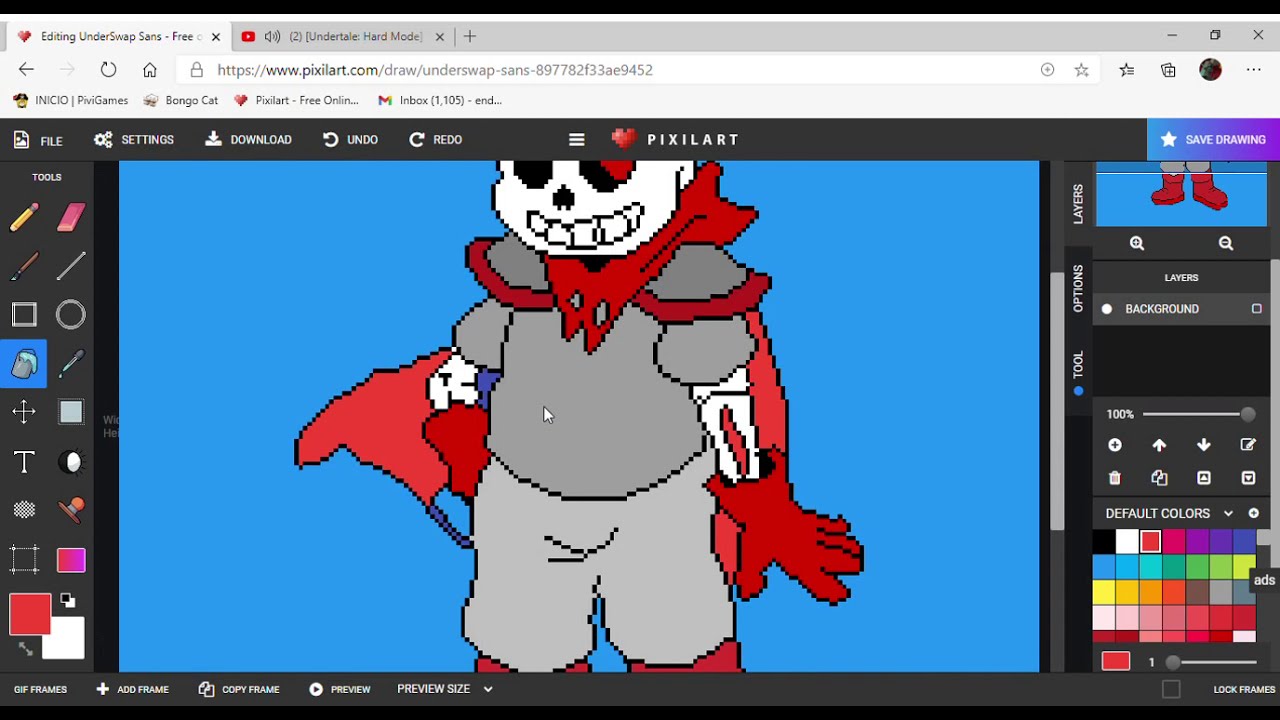Image resolution: width=1280 pixels, height=720 pixels.
Task: Select the Dithering pattern tool
Action: click(x=24, y=510)
